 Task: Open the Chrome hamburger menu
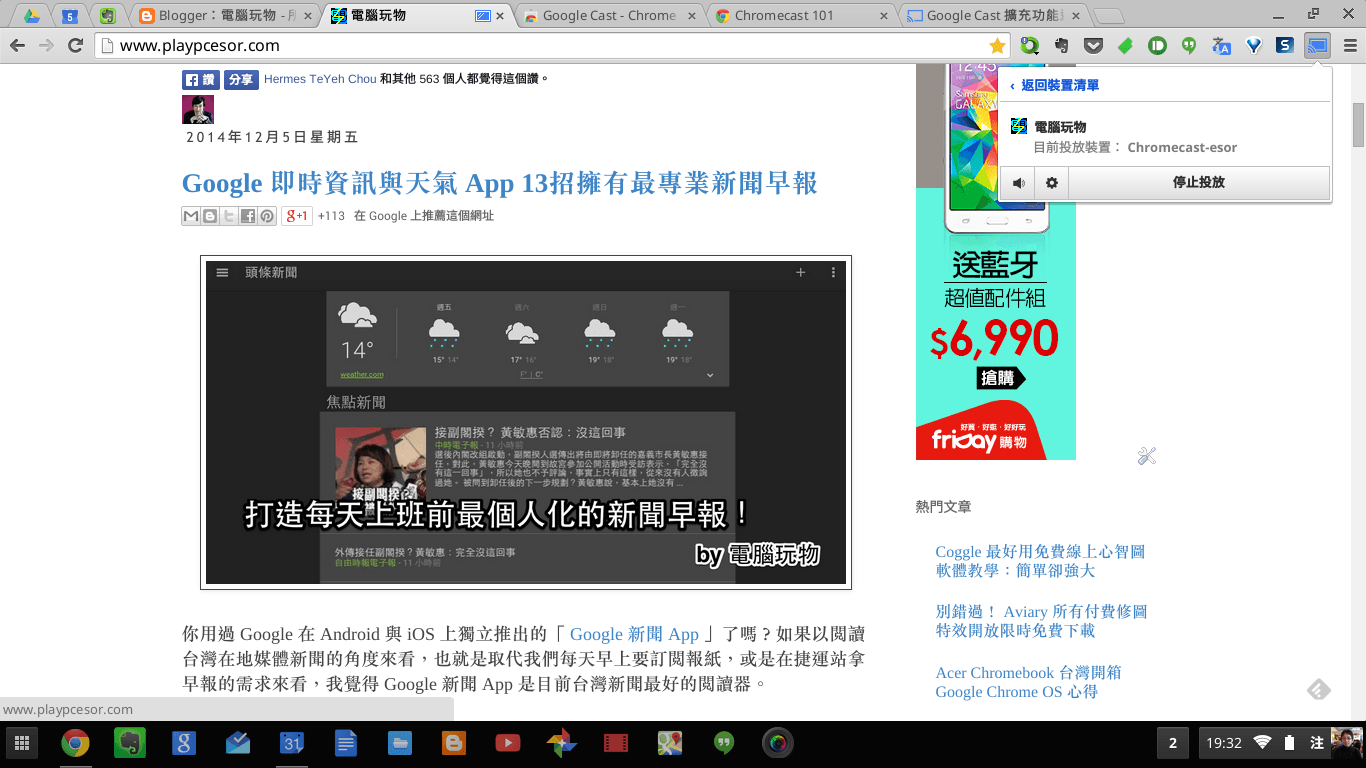(1350, 46)
